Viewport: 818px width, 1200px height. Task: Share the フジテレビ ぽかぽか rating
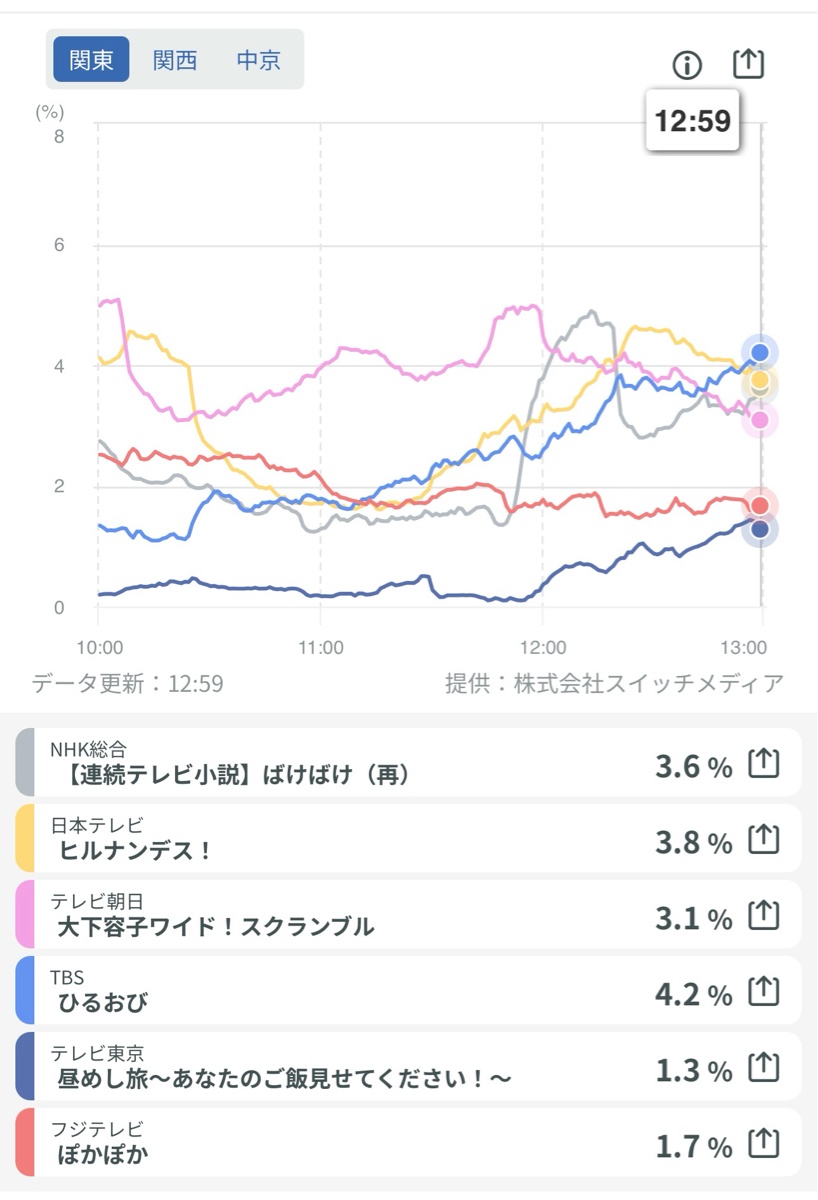point(764,1144)
